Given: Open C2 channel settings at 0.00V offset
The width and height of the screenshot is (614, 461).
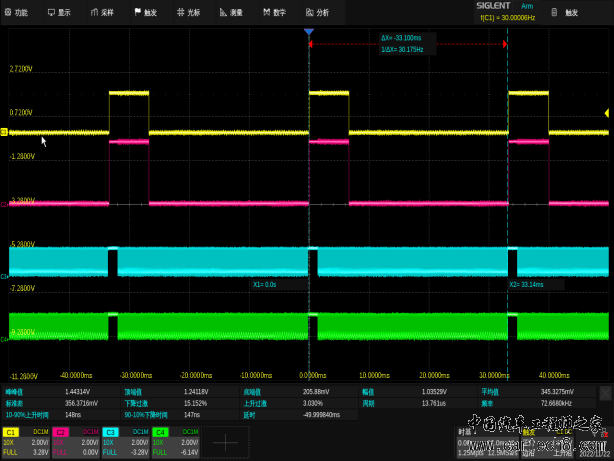Looking at the screenshot, I should point(76,442).
